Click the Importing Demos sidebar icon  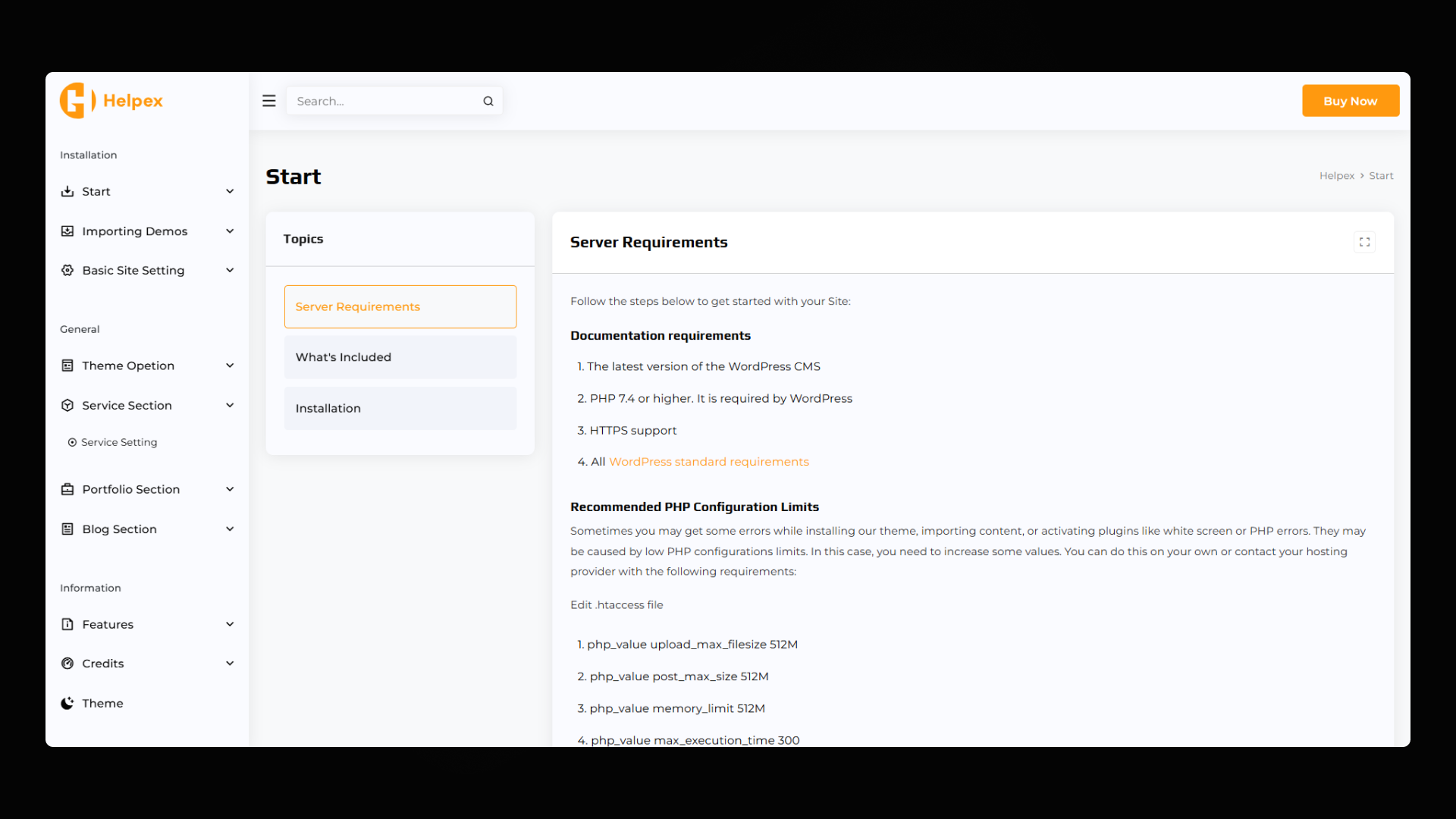click(x=67, y=231)
